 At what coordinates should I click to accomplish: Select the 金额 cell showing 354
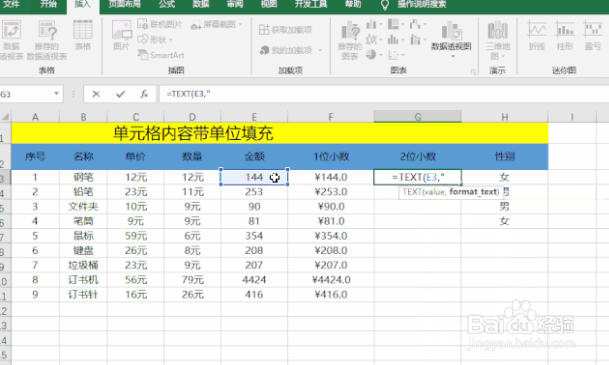pos(254,236)
